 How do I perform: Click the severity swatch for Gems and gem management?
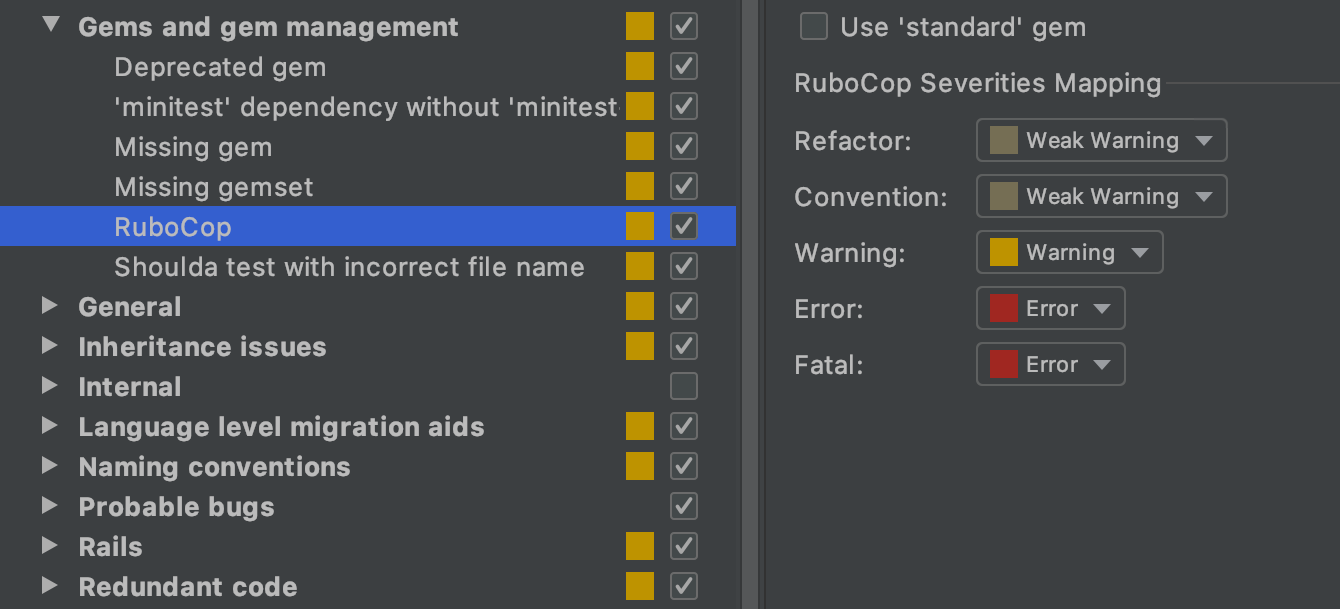640,26
